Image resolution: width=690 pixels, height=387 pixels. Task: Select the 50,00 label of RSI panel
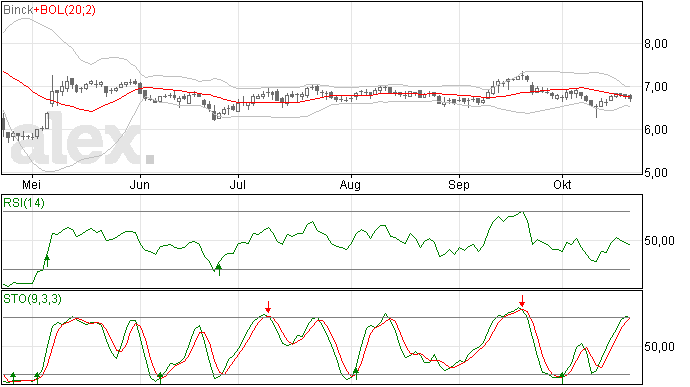pos(659,240)
